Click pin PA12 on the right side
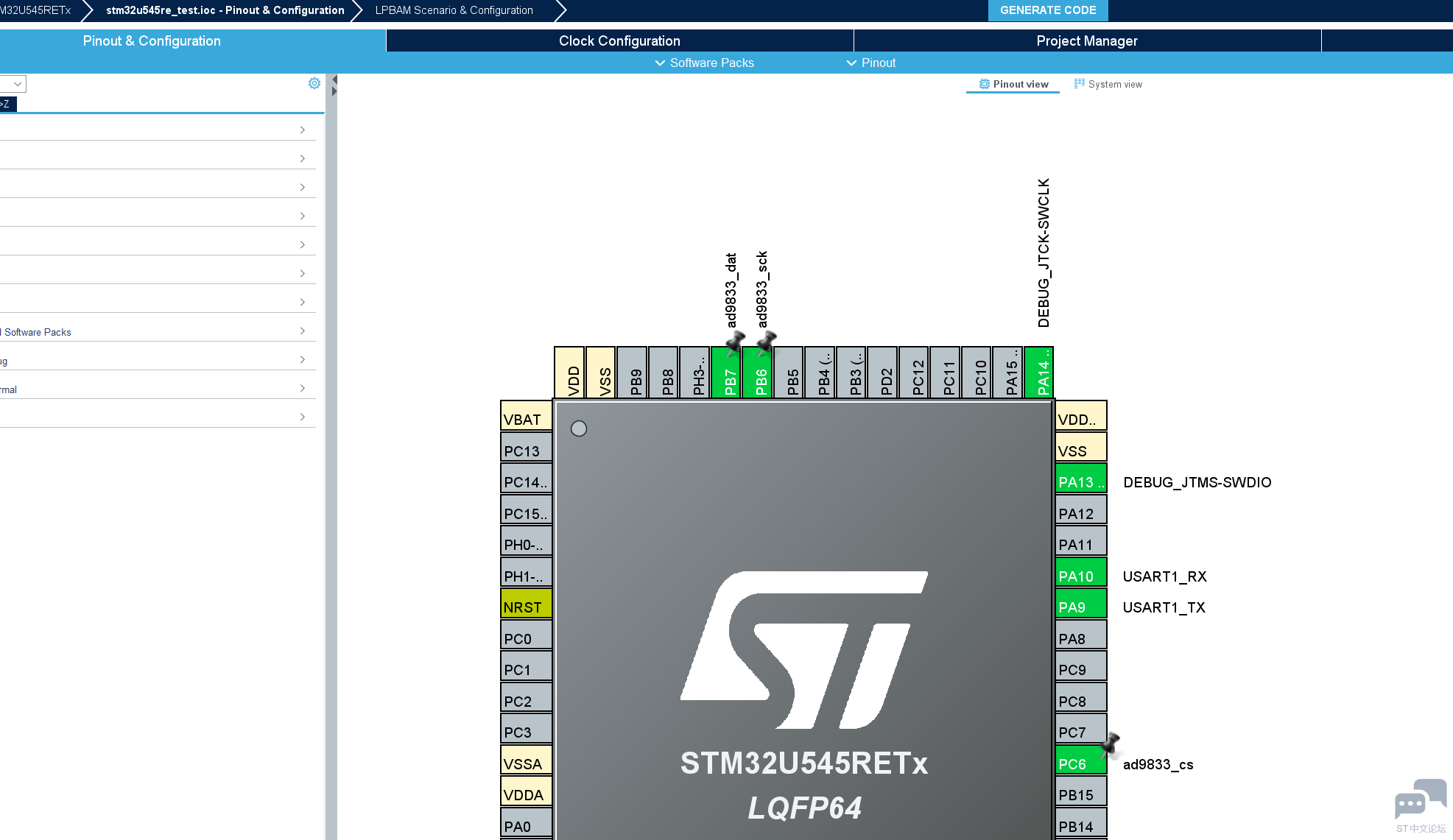 1081,509
